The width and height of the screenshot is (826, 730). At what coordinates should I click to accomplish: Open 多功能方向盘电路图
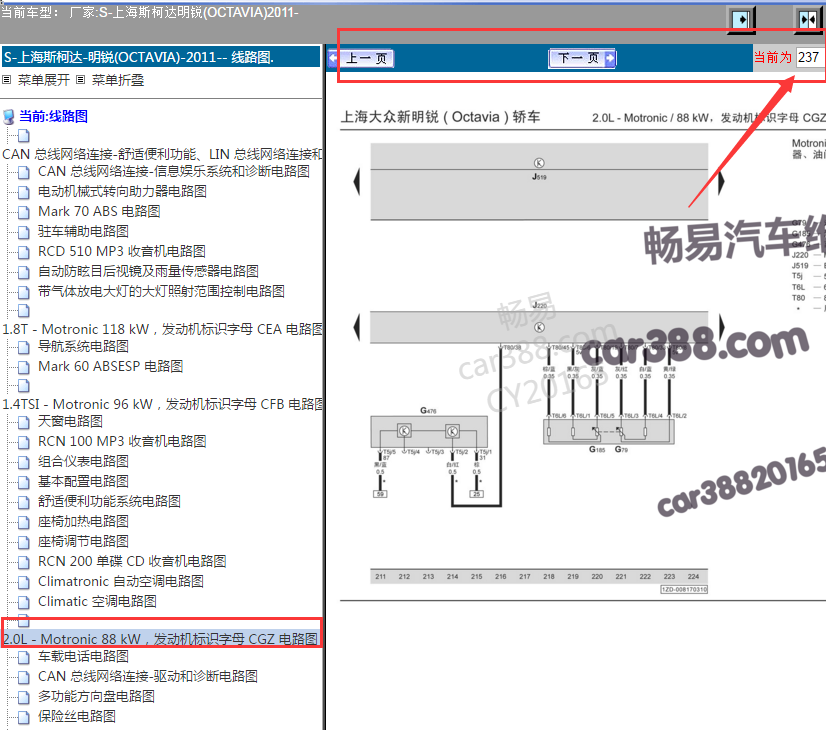coord(96,696)
